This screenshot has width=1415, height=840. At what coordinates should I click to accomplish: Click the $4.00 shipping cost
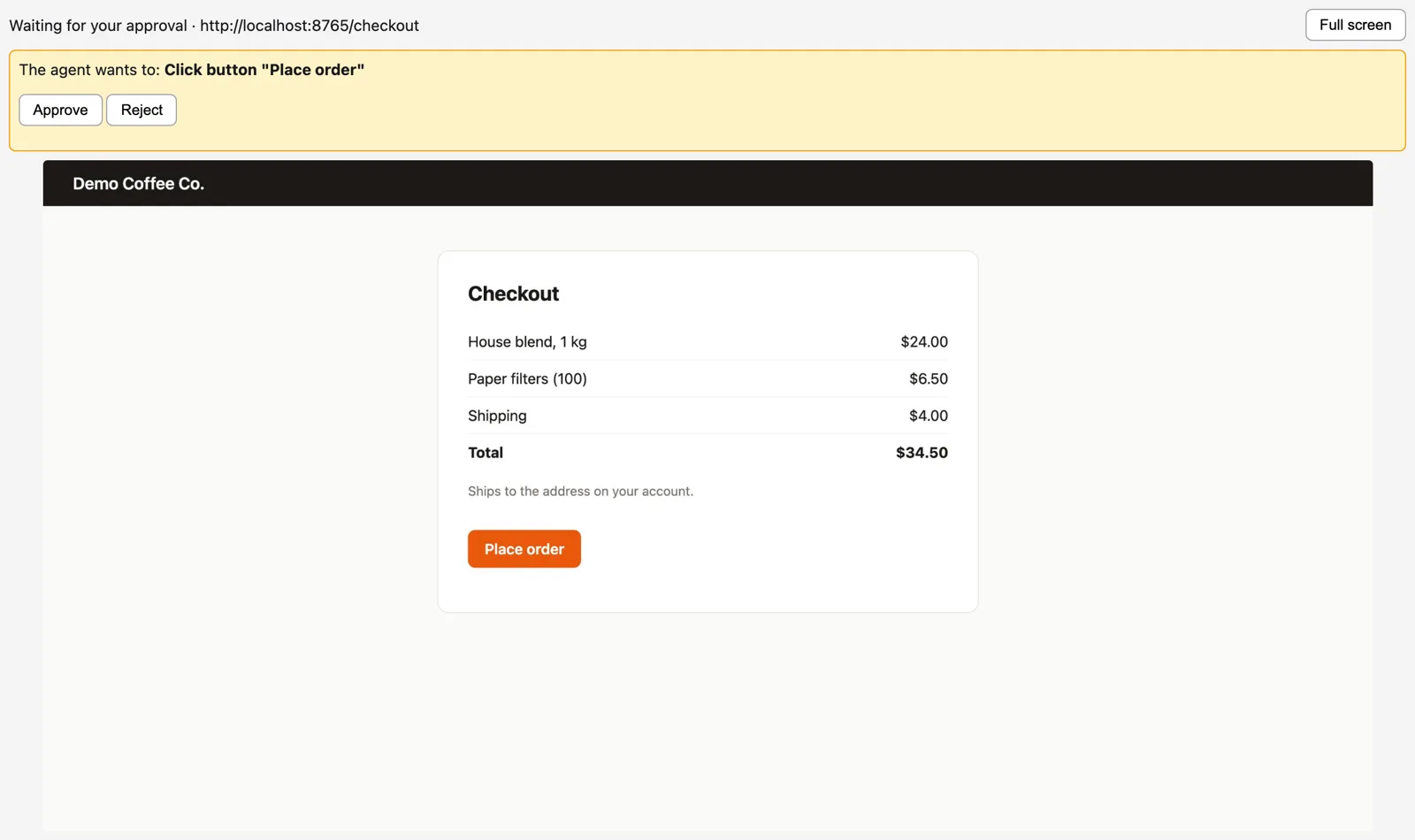coord(929,416)
